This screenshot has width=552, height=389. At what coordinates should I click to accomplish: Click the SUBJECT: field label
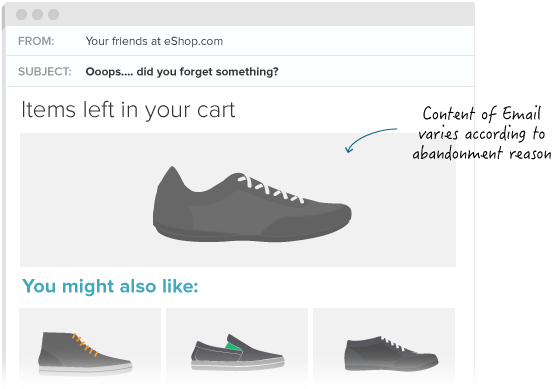[x=45, y=72]
